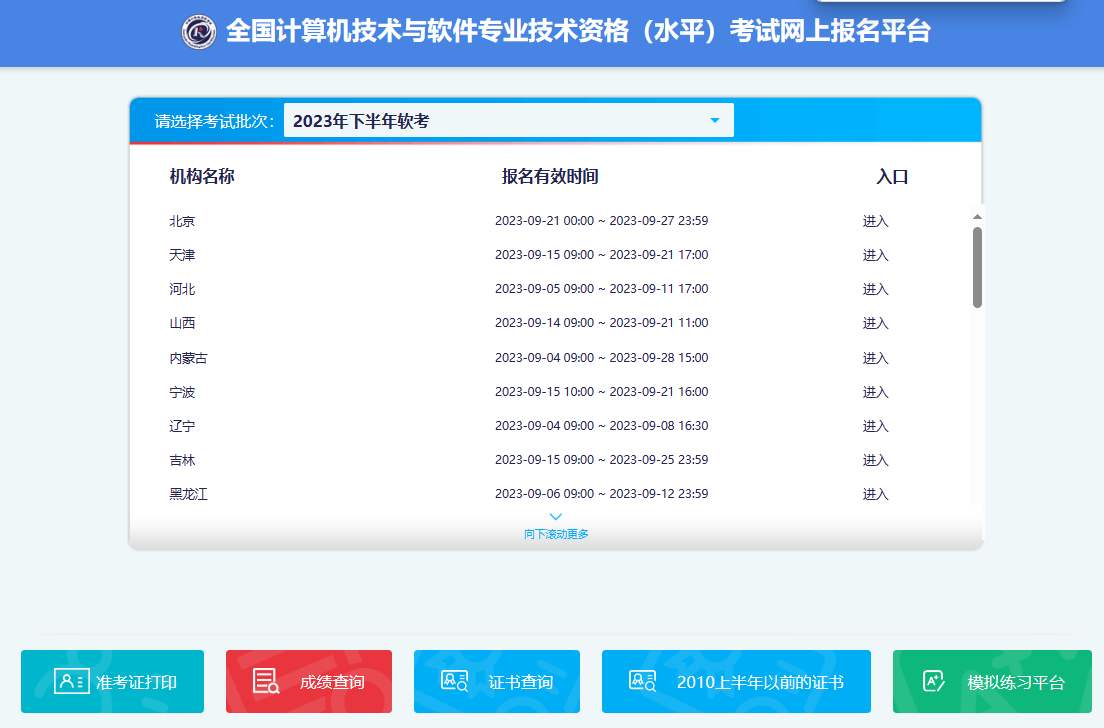Click the arrow on 2023年下半年软考 selector
This screenshot has width=1104, height=728.
[x=714, y=119]
